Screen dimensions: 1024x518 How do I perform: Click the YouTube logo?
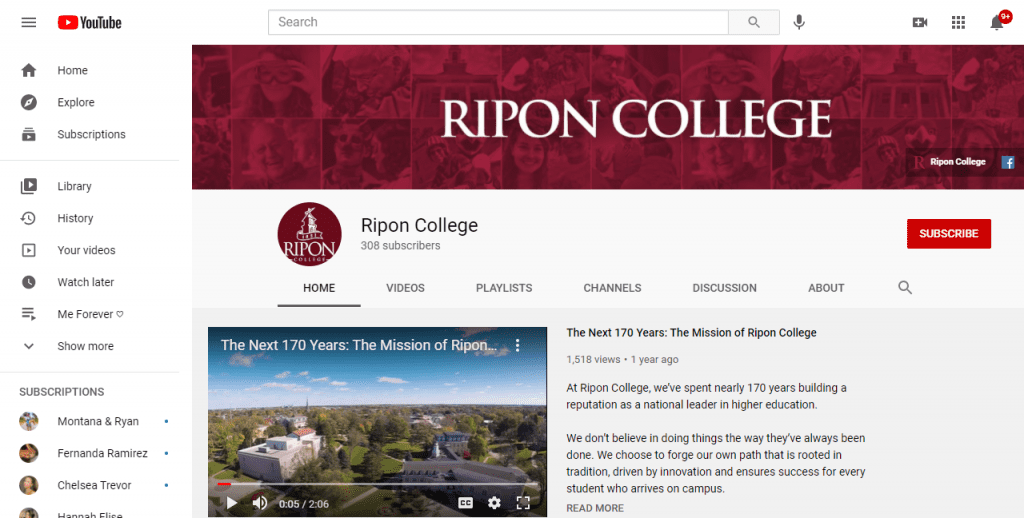pyautogui.click(x=89, y=22)
